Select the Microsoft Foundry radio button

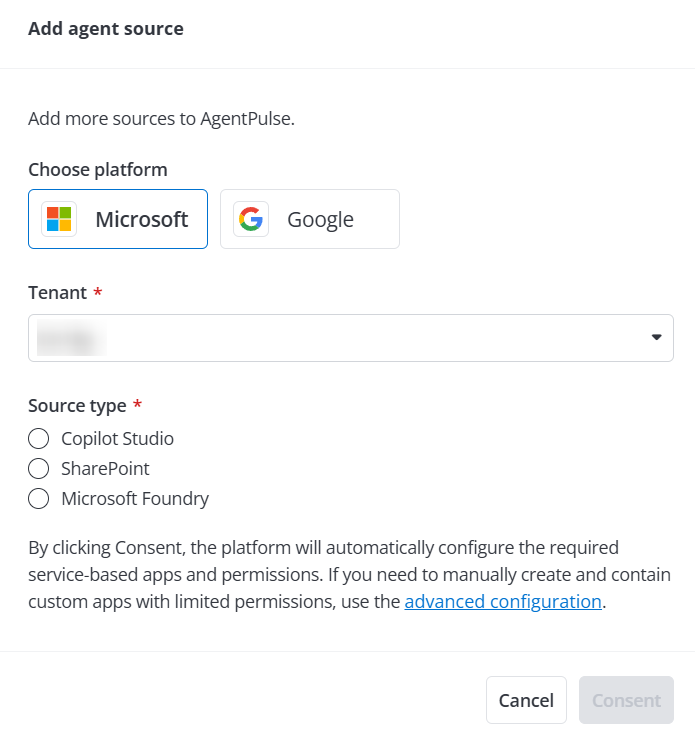(38, 499)
